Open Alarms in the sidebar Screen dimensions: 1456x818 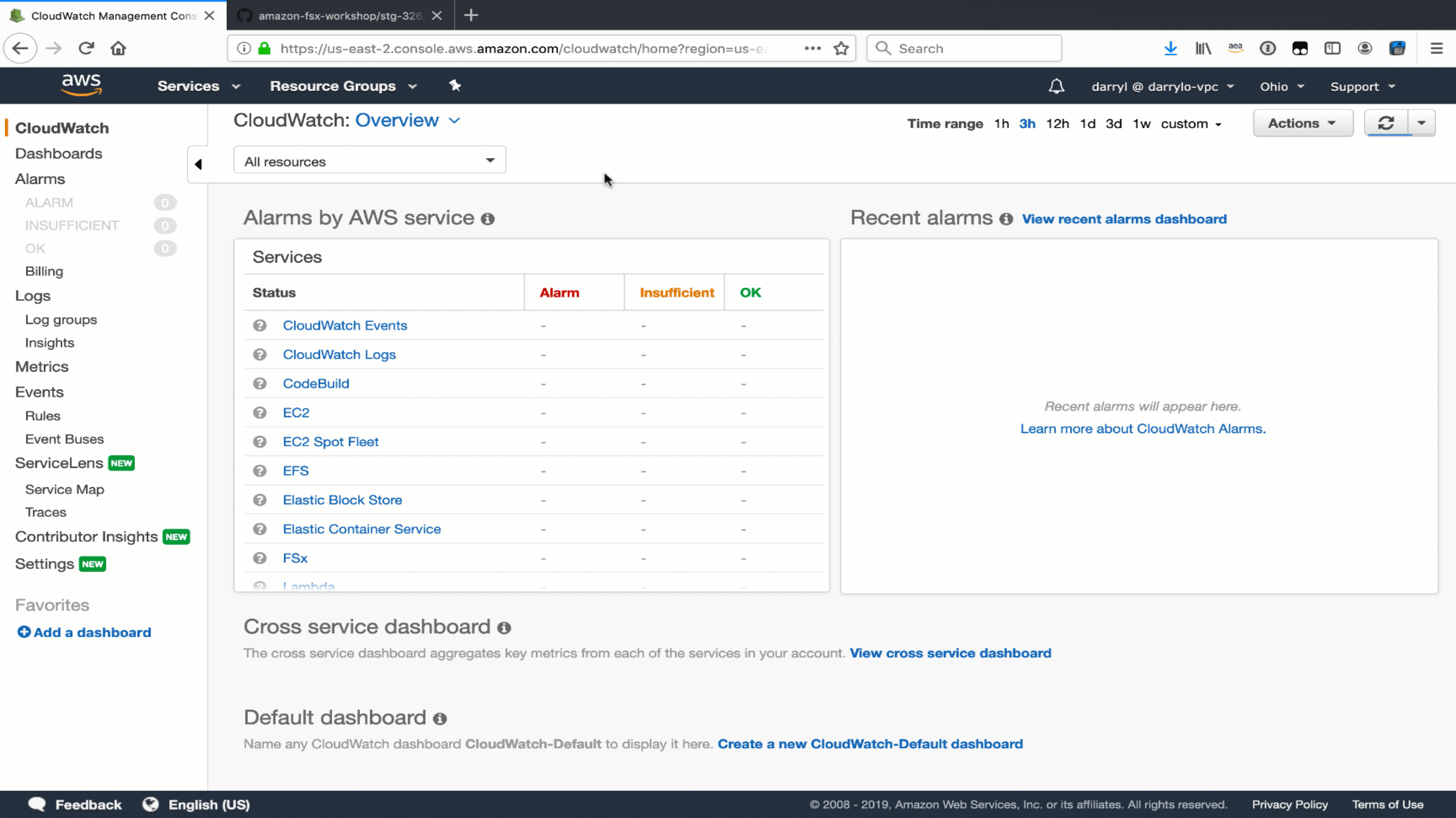pos(39,179)
